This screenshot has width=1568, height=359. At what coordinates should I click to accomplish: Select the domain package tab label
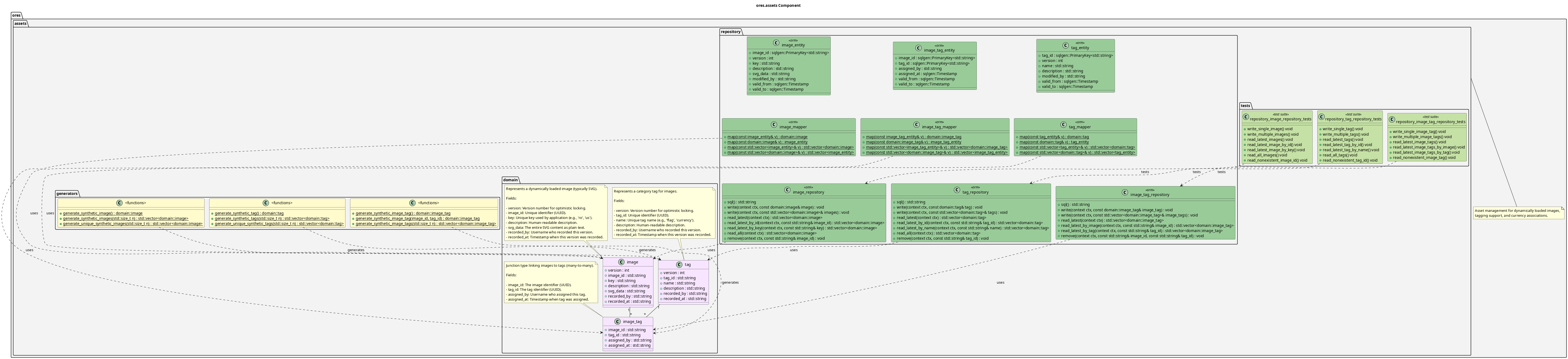[510, 180]
